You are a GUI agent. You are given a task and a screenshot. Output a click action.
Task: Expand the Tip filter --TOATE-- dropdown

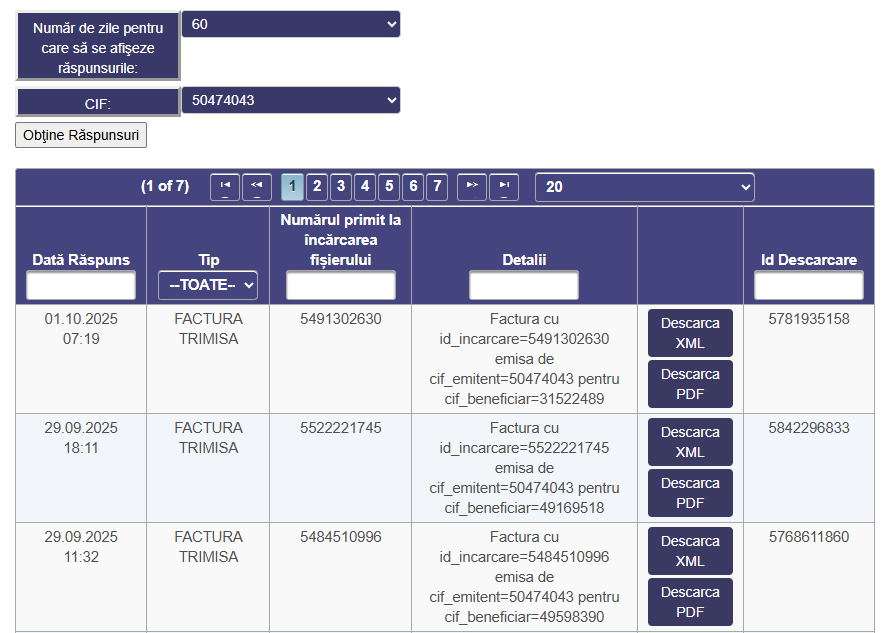tap(208, 286)
